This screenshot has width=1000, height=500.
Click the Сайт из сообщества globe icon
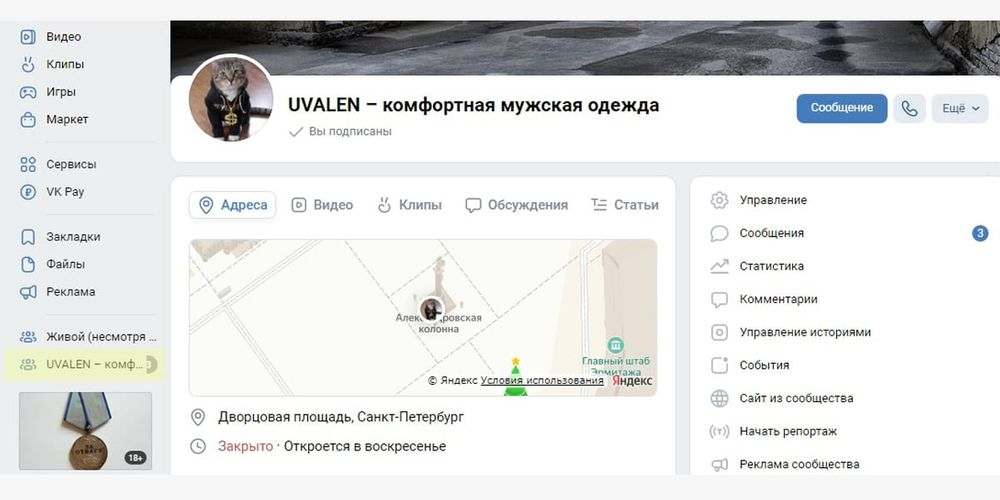719,399
